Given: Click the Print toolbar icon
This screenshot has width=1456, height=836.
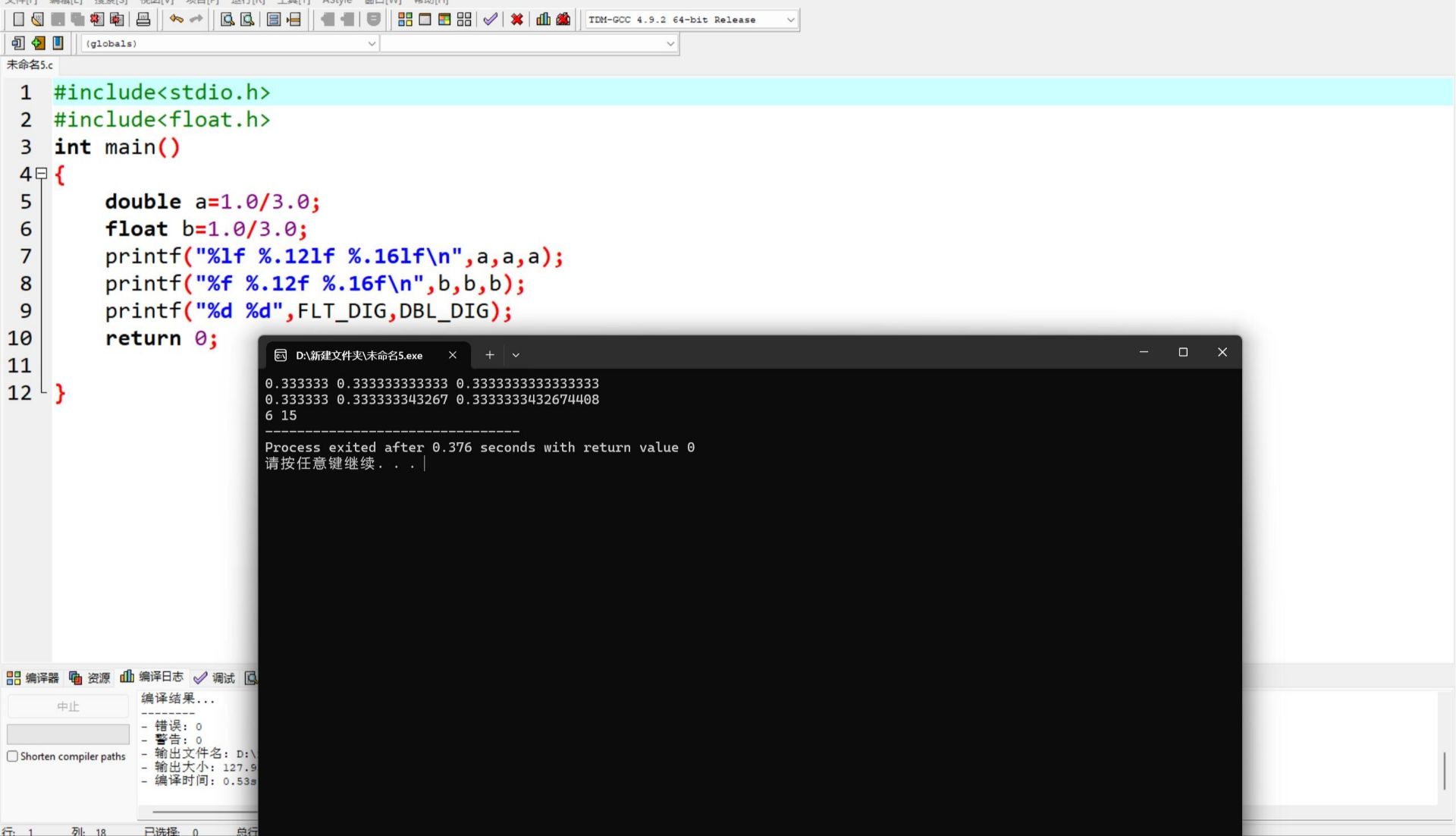Looking at the screenshot, I should (143, 20).
